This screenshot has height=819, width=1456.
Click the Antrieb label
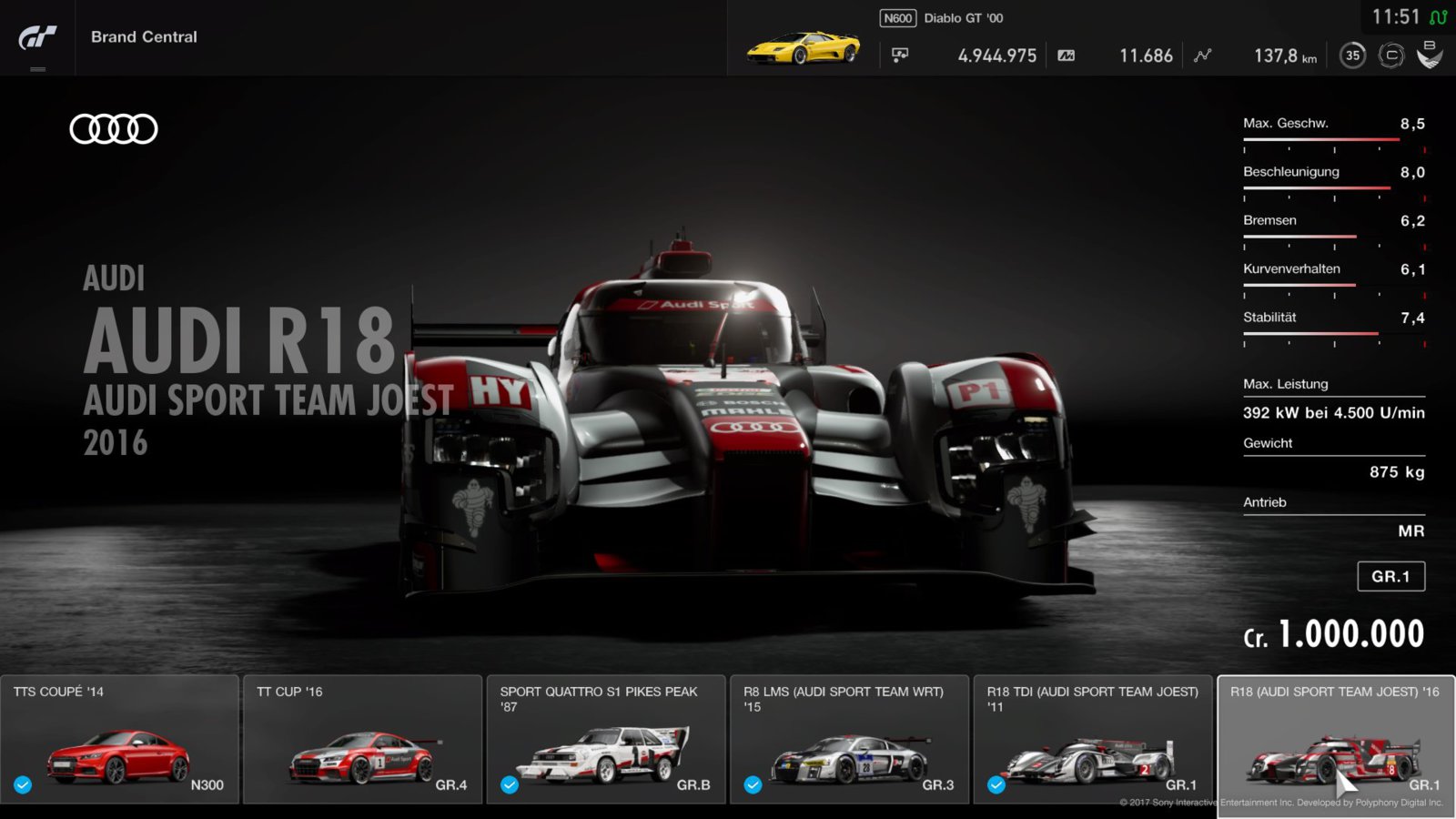tap(1265, 502)
